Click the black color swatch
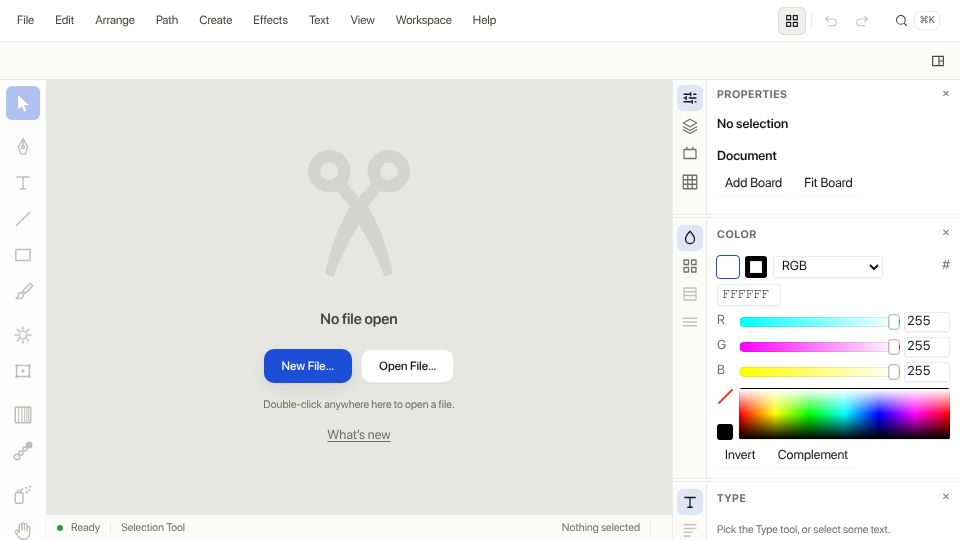Screen dimensions: 960x540 [725, 432]
